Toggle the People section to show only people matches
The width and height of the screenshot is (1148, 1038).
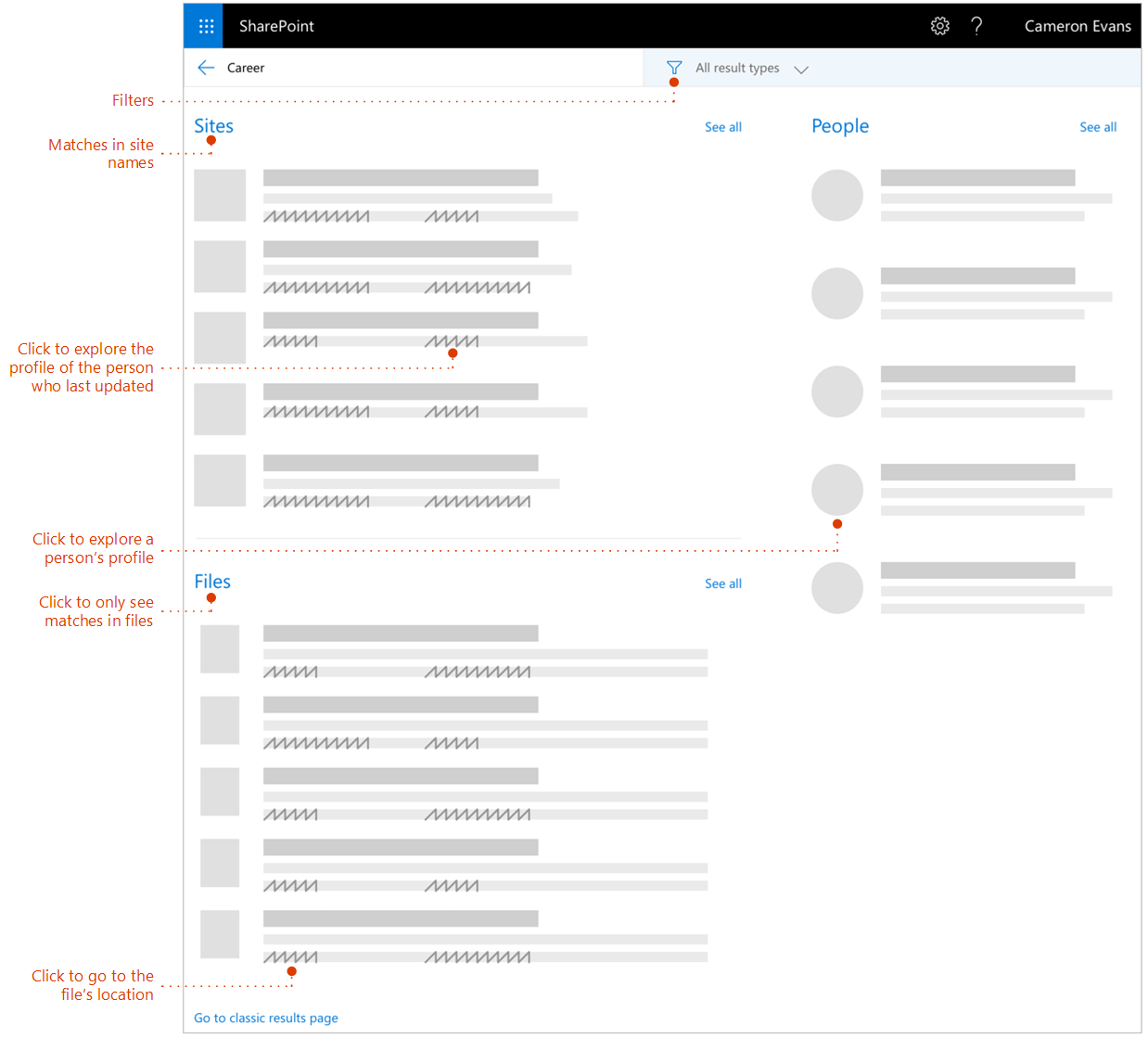(840, 126)
